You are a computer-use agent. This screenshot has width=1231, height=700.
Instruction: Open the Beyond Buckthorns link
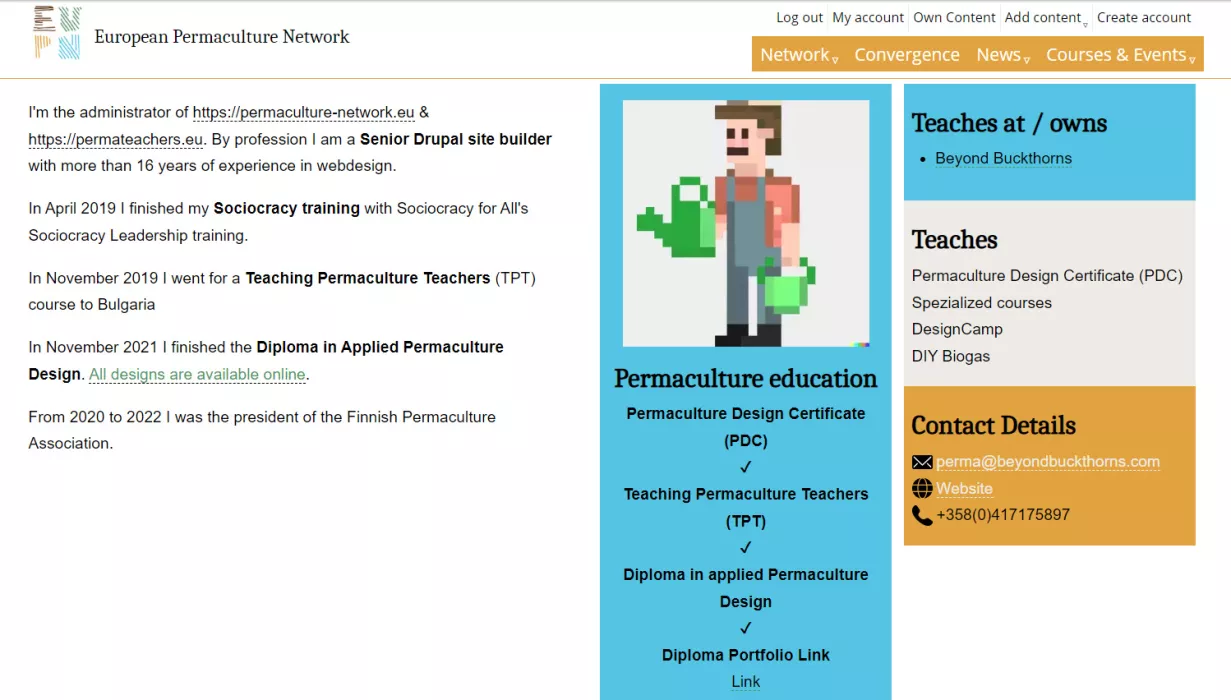tap(1003, 158)
